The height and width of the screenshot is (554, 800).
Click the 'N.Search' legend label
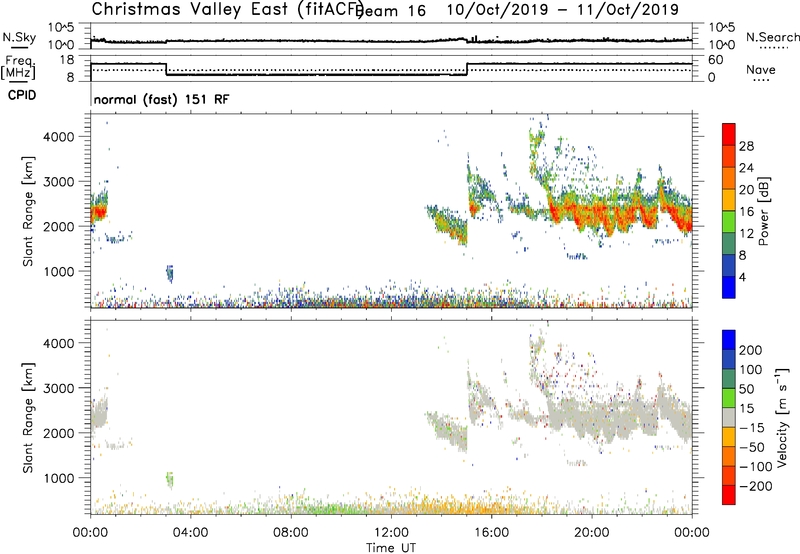pos(772,37)
